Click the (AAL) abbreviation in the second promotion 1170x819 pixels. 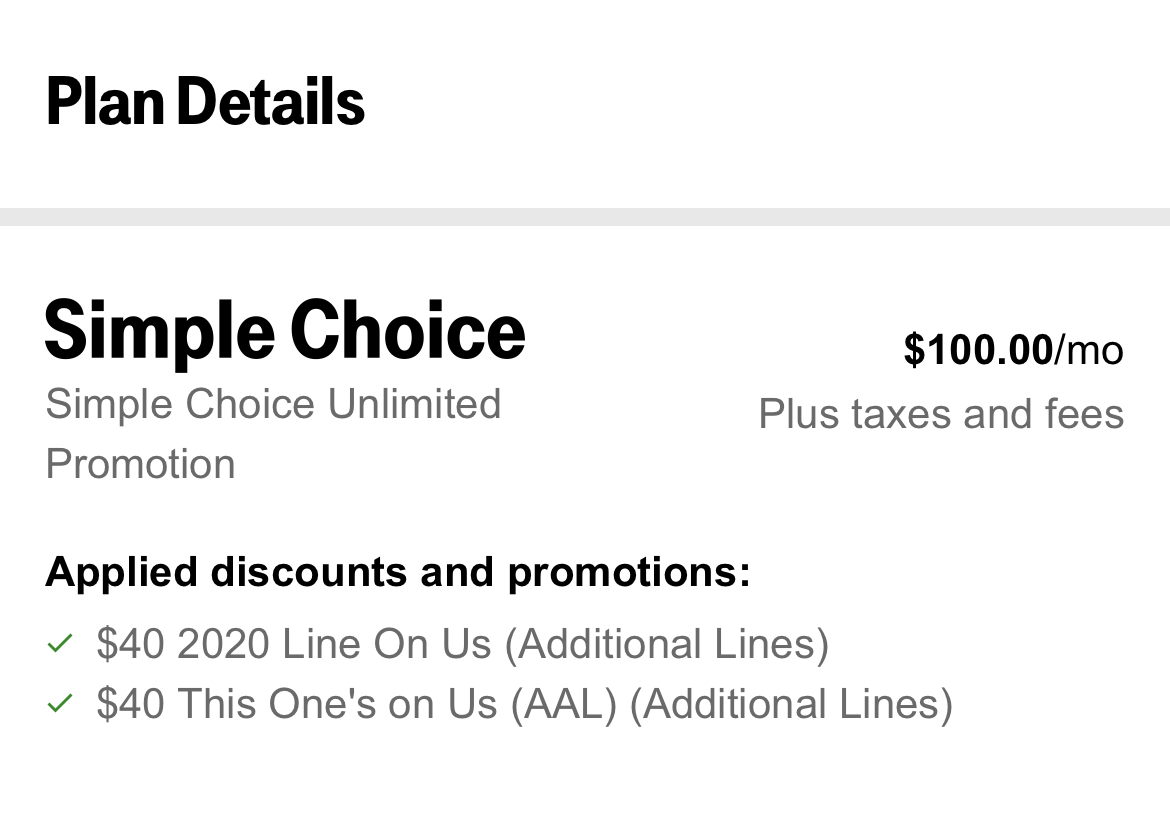point(564,703)
